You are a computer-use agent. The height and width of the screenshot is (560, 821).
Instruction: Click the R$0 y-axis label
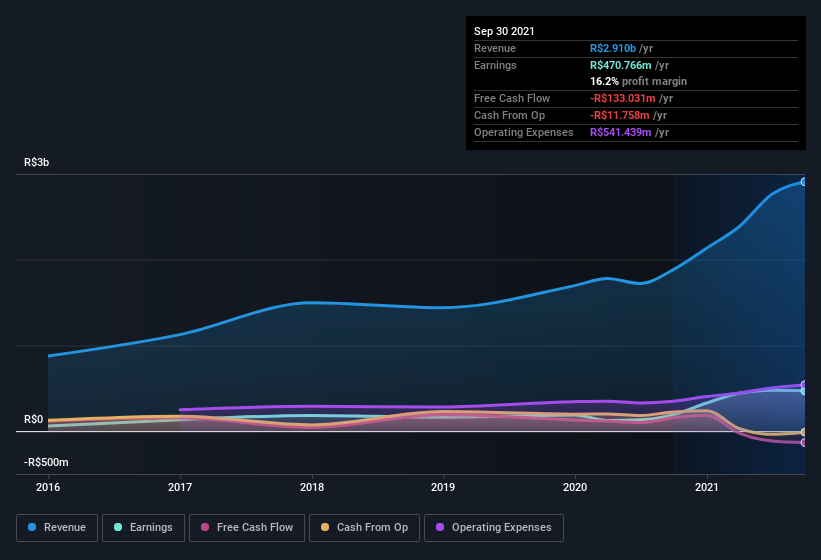coord(34,419)
